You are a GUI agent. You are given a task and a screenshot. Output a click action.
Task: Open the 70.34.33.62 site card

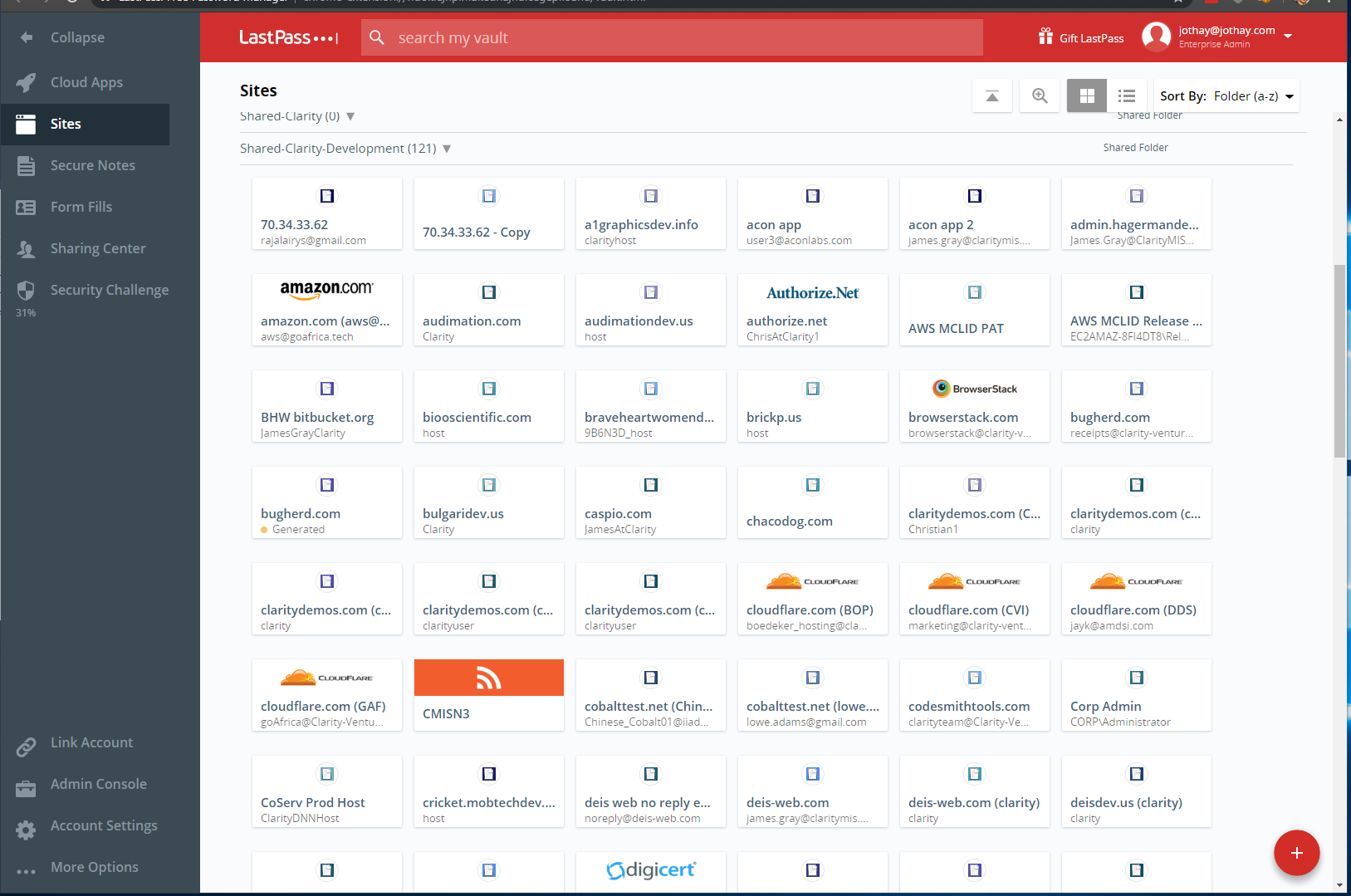tap(327, 213)
